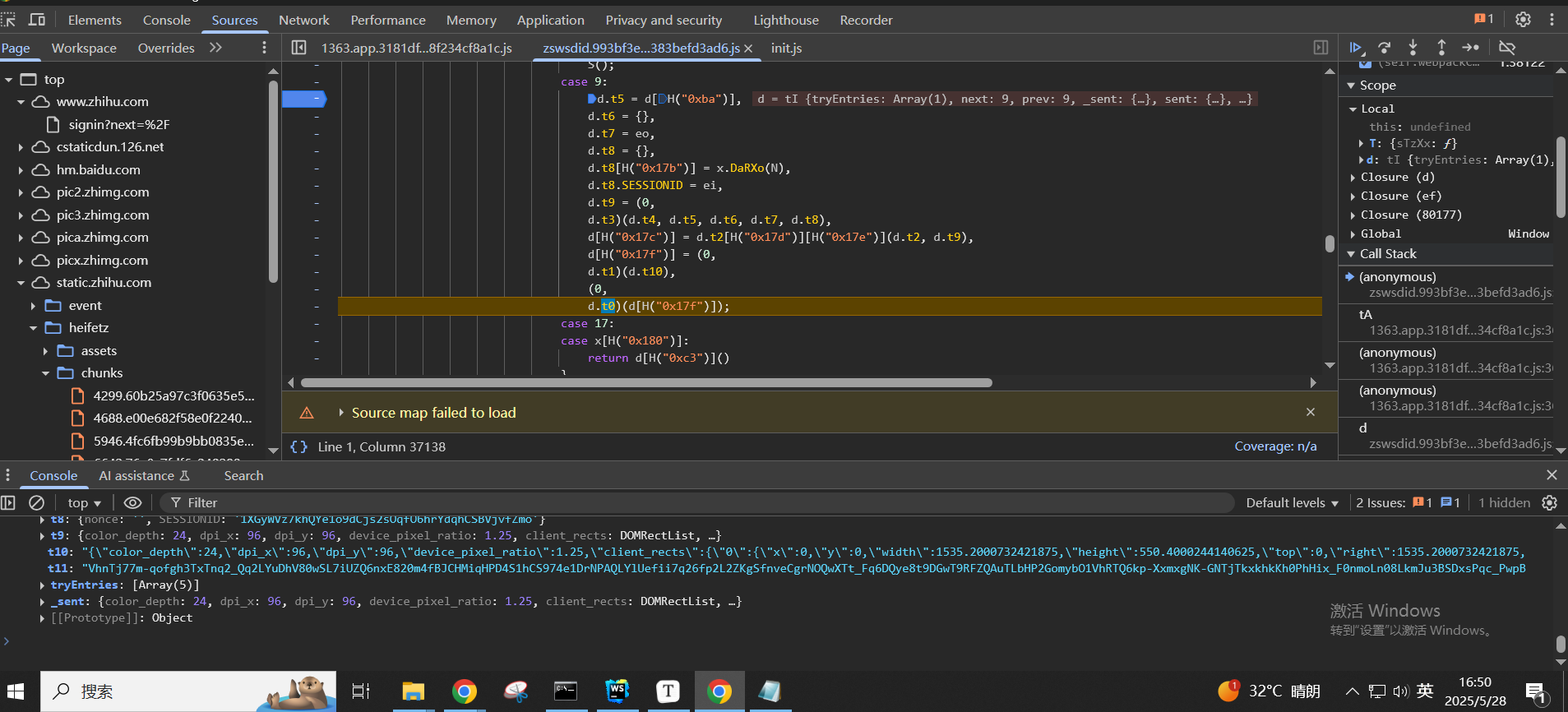Click the Step into function icon
This screenshot has height=712, width=1568.
pos(1413,48)
